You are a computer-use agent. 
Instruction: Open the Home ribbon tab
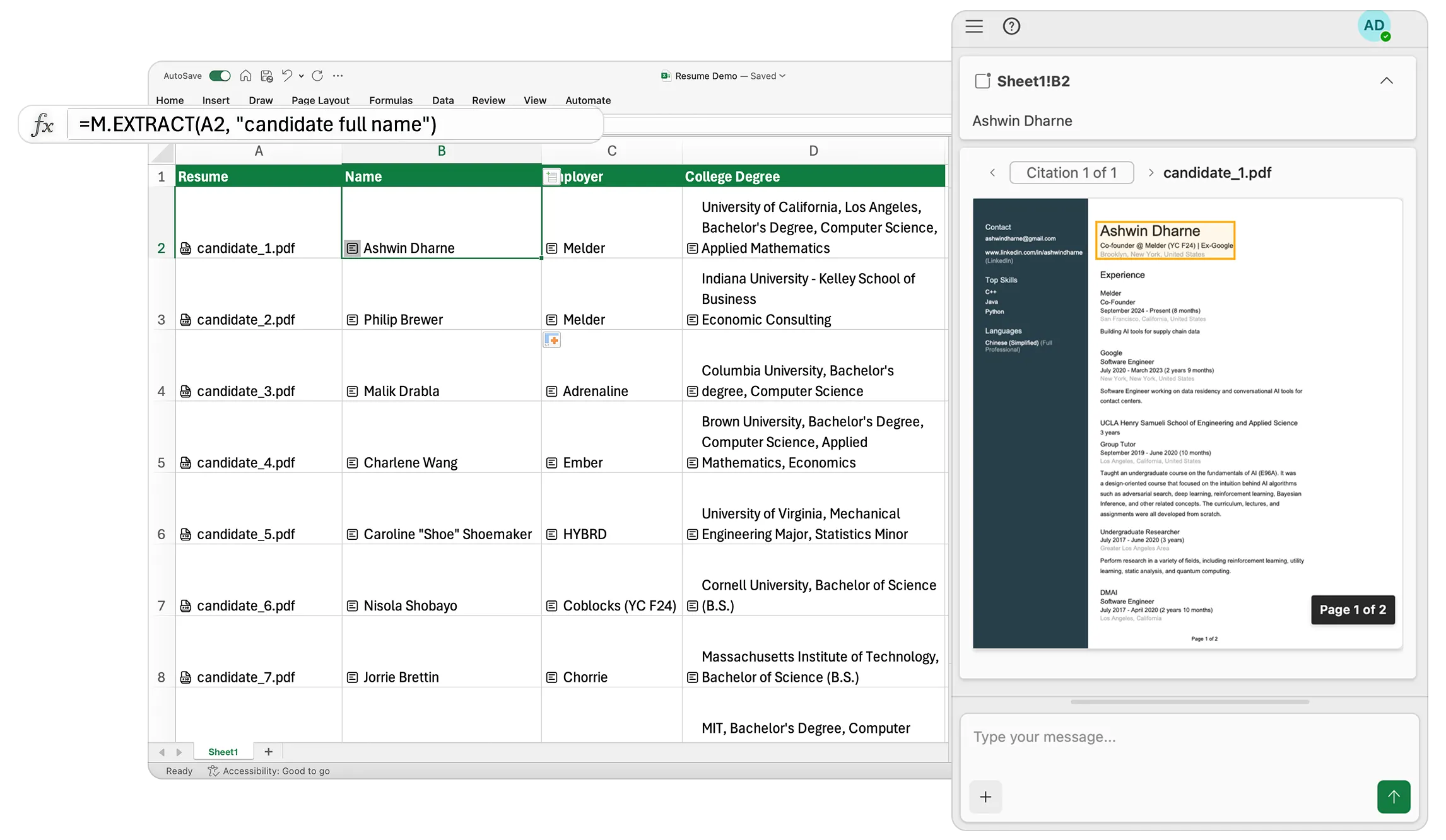click(x=170, y=100)
